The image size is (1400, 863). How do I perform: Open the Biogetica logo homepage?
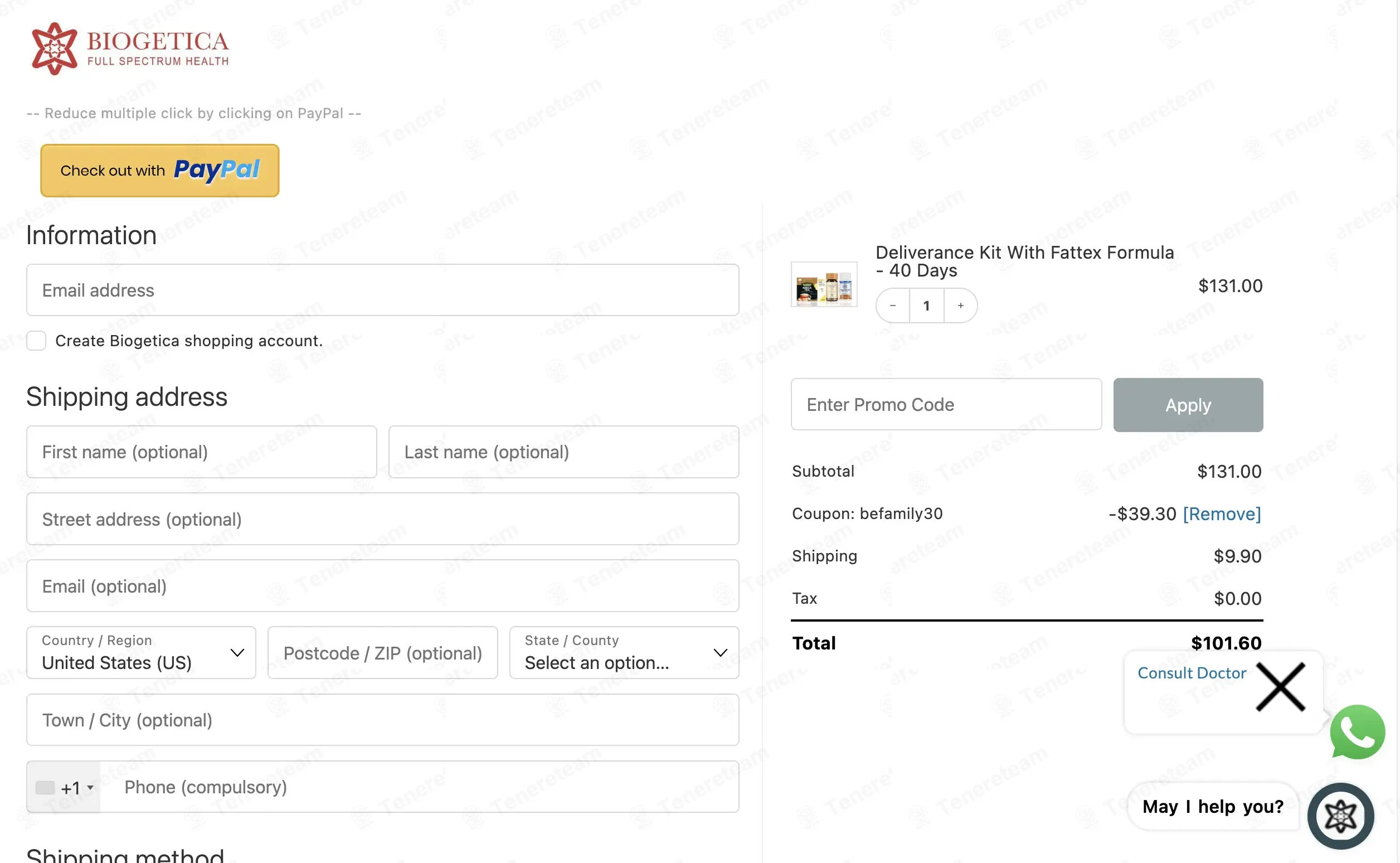pyautogui.click(x=130, y=49)
